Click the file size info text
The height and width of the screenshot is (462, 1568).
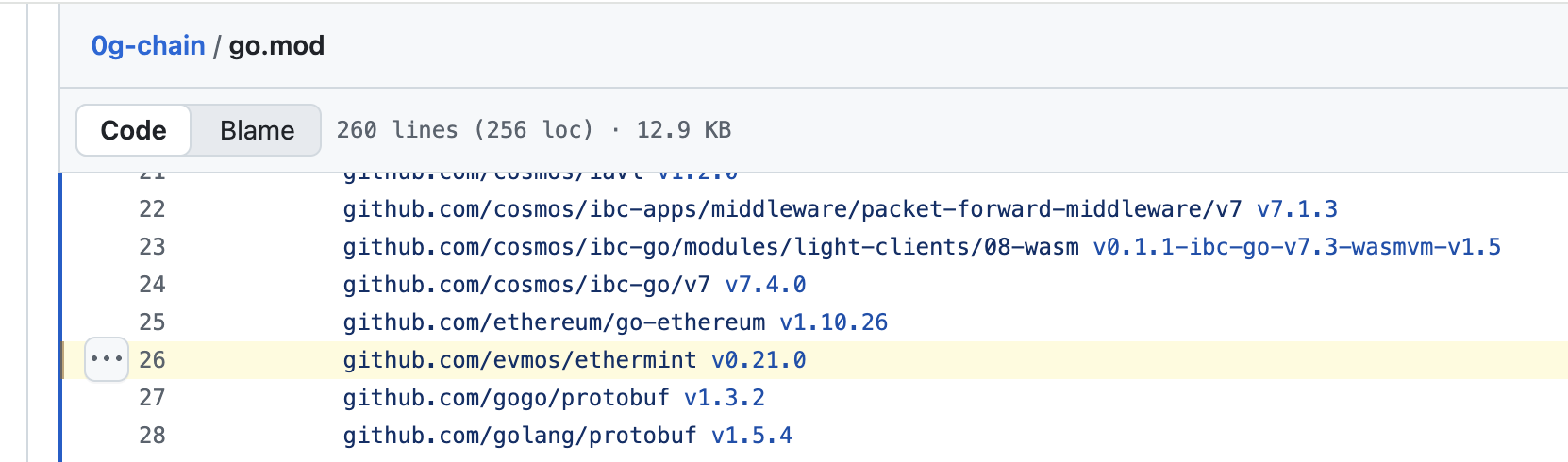(534, 130)
